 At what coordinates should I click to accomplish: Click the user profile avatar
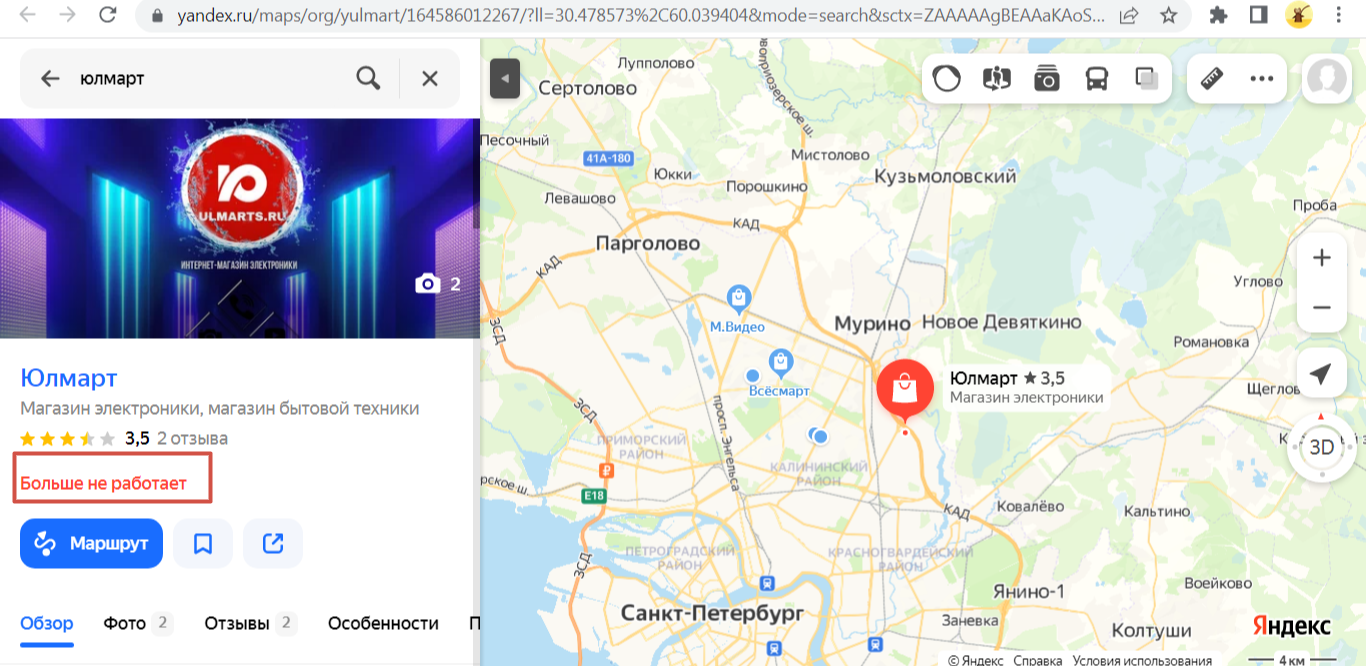click(x=1327, y=78)
